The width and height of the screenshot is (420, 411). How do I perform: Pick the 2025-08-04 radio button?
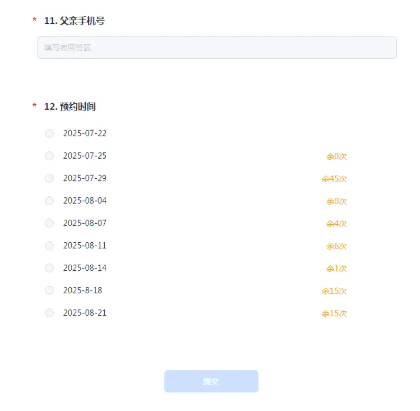49,201
